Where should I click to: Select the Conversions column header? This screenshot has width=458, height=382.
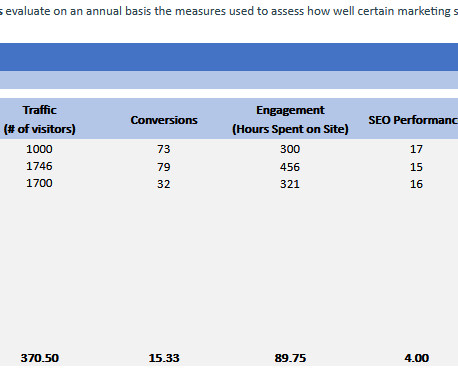tap(164, 120)
